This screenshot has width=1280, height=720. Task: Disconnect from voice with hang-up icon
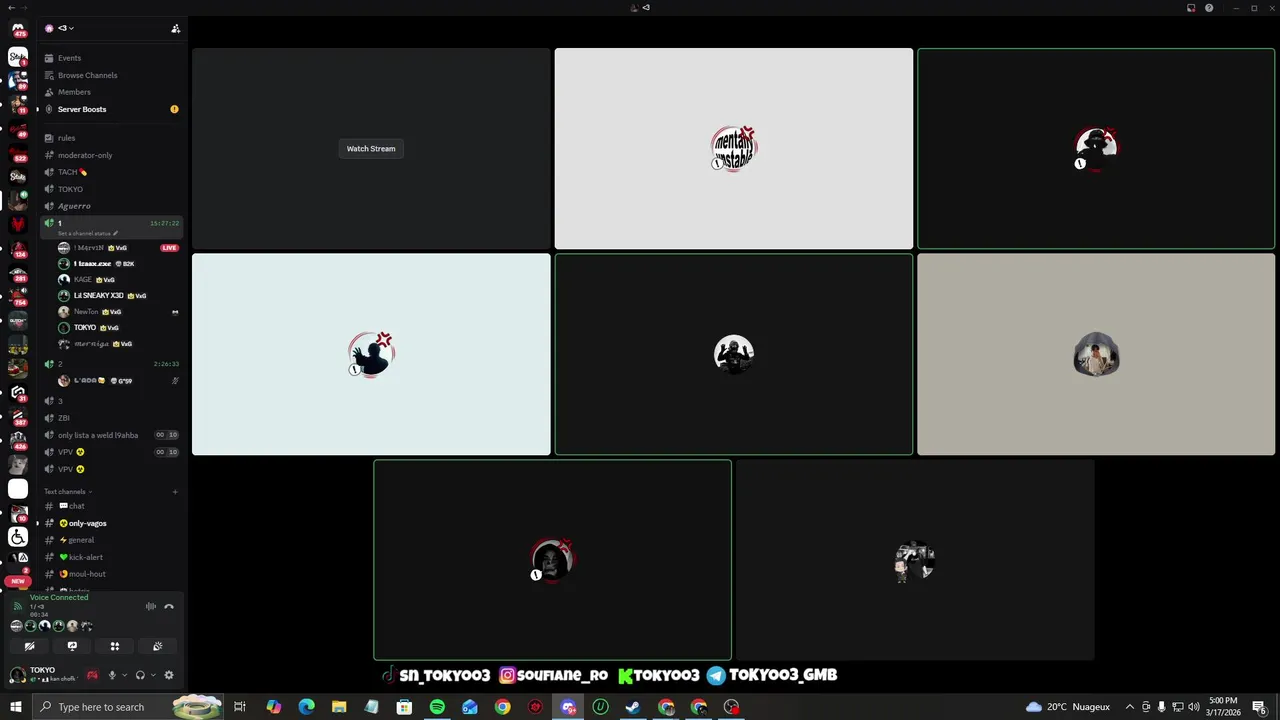[x=169, y=606]
